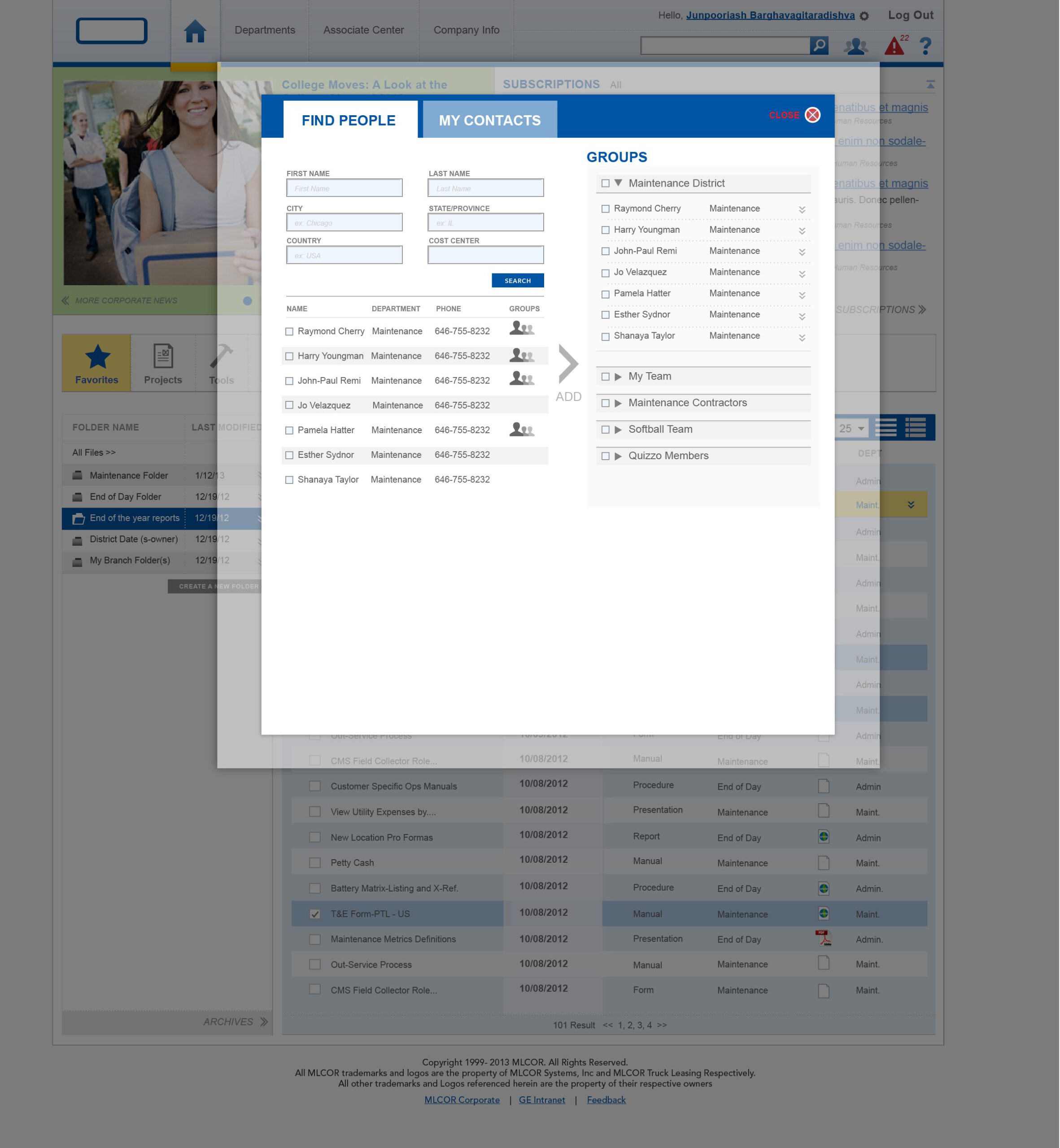Switch to the My Contacts tab
The width and height of the screenshot is (1060, 1148).
[489, 121]
